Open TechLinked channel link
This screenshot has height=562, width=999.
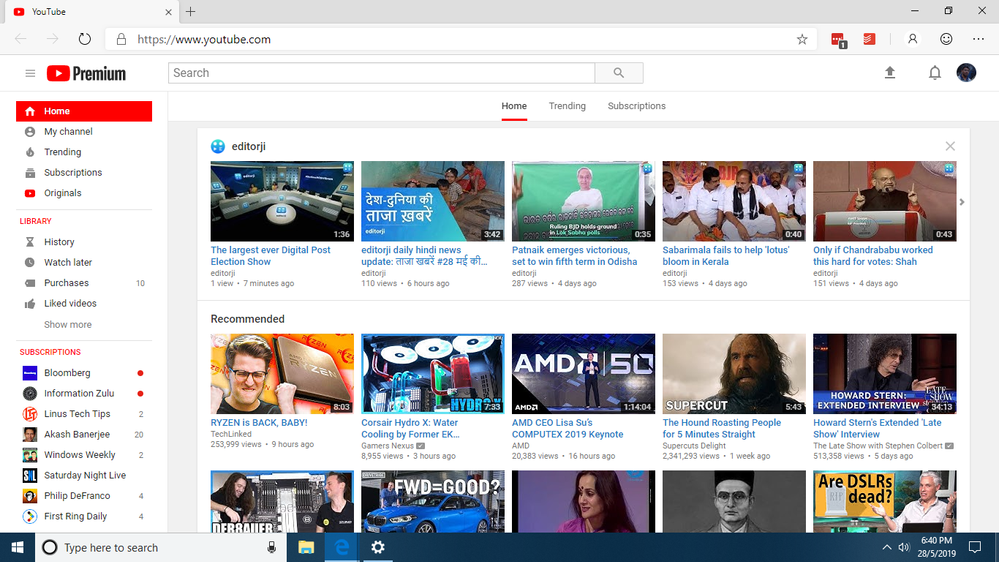[231, 434]
